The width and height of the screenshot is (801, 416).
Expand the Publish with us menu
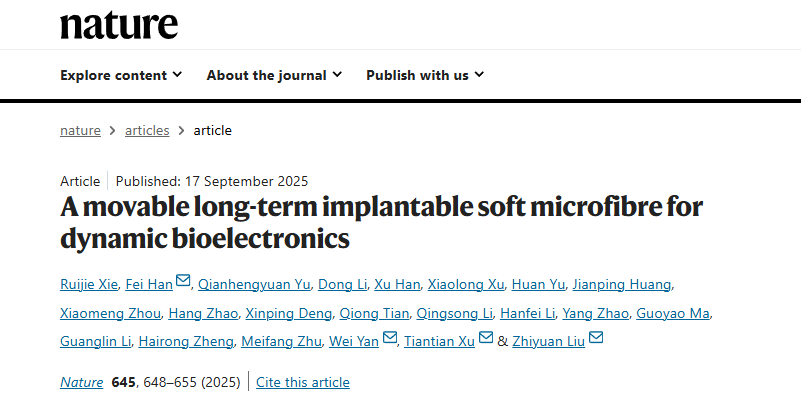click(425, 75)
